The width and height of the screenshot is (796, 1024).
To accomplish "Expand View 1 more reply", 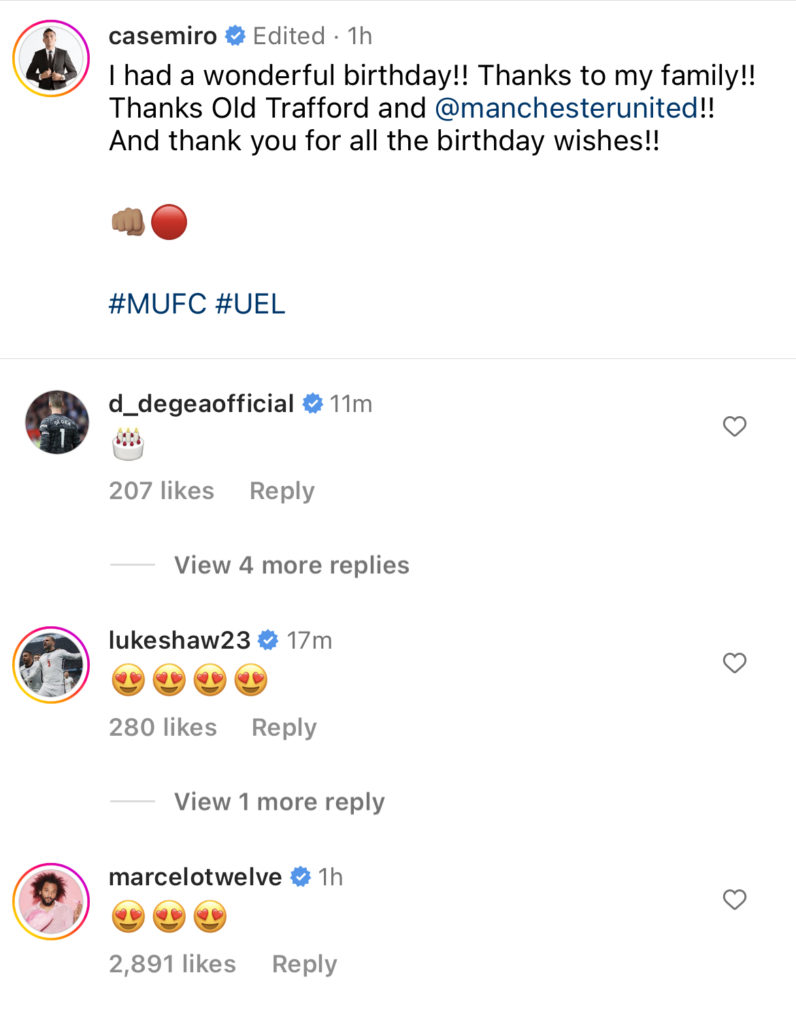I will click(x=279, y=802).
